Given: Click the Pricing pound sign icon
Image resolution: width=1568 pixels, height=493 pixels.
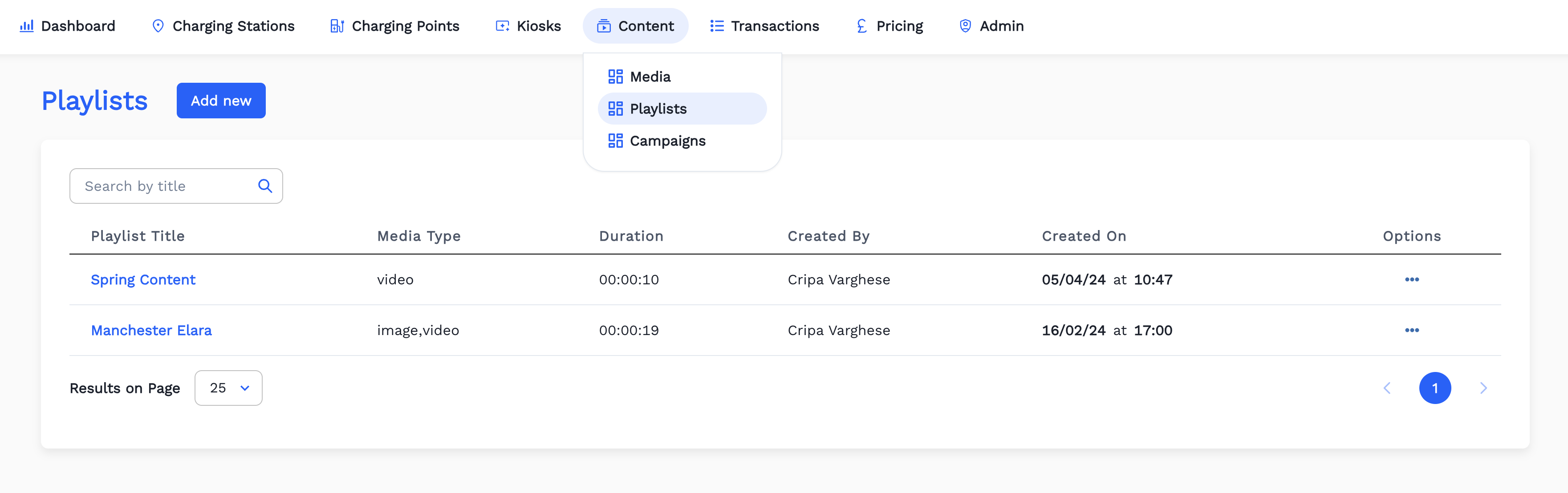Looking at the screenshot, I should click(861, 26).
